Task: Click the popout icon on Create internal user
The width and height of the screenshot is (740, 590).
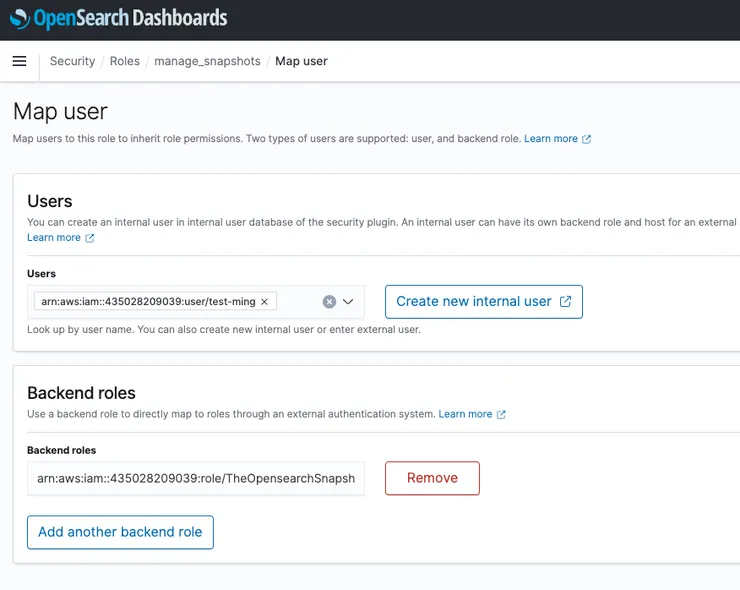Action: [566, 301]
